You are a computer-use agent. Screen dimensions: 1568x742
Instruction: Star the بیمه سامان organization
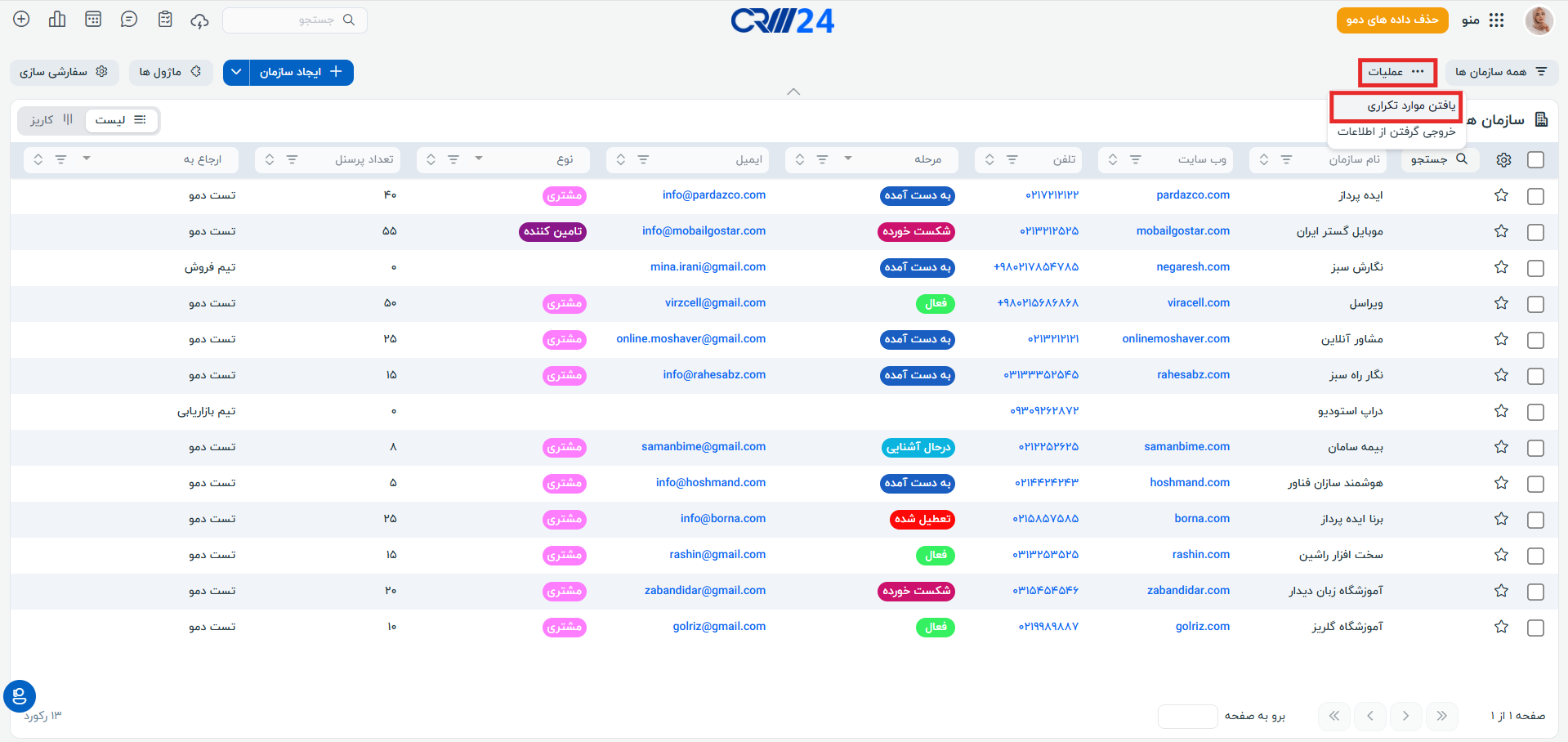coord(1501,447)
